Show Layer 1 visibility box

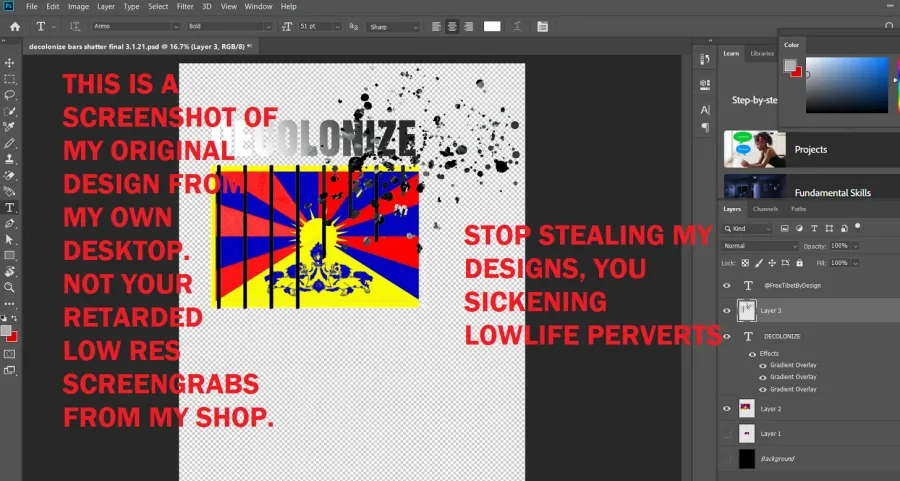[727, 434]
